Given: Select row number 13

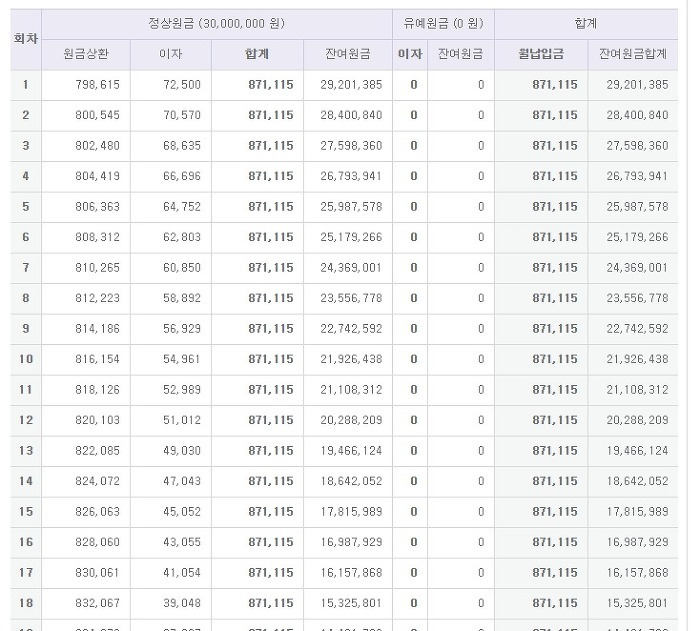Looking at the screenshot, I should [x=26, y=451].
